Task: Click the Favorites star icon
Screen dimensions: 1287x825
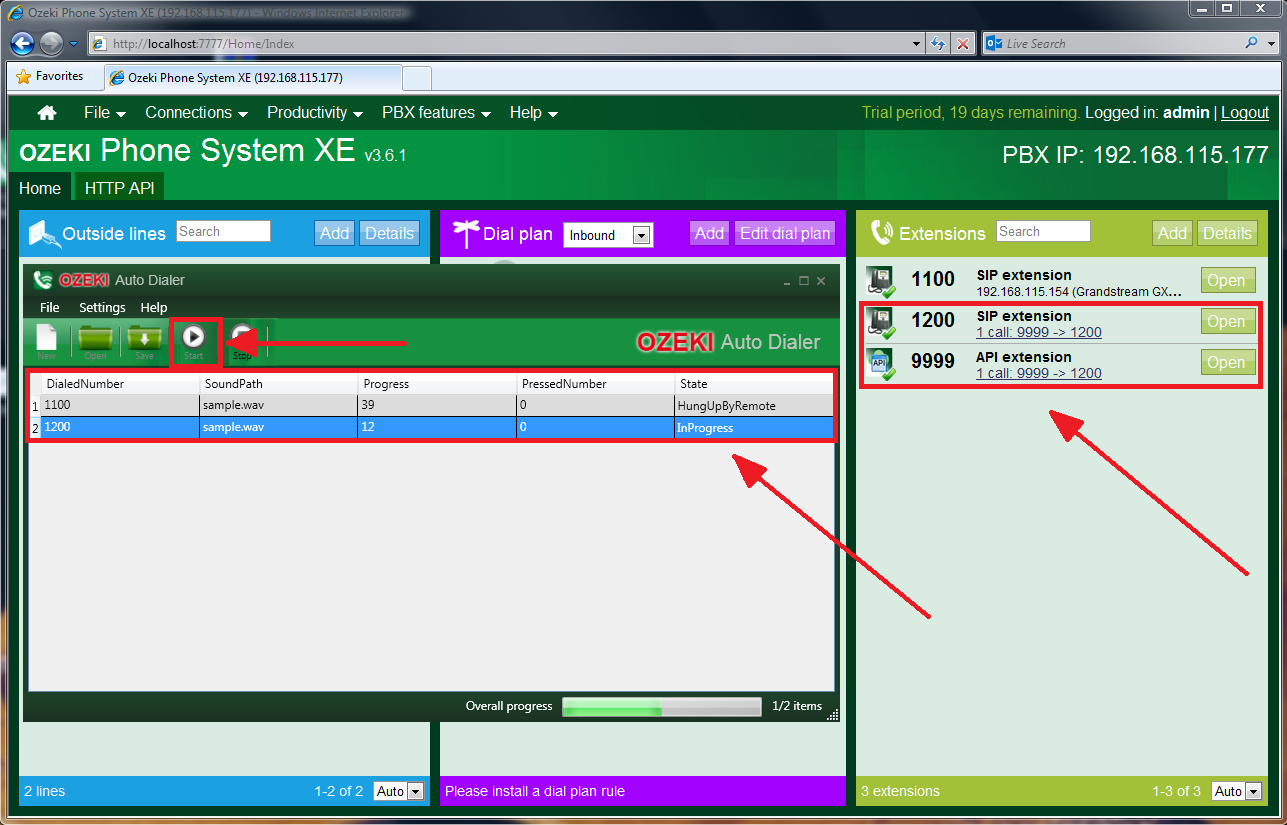Action: pyautogui.click(x=24, y=77)
